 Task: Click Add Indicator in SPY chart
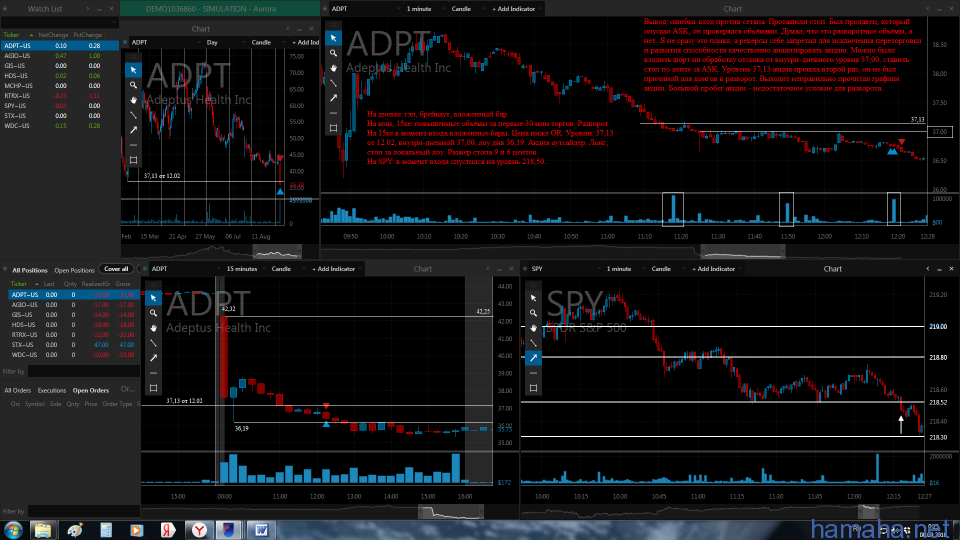point(716,269)
